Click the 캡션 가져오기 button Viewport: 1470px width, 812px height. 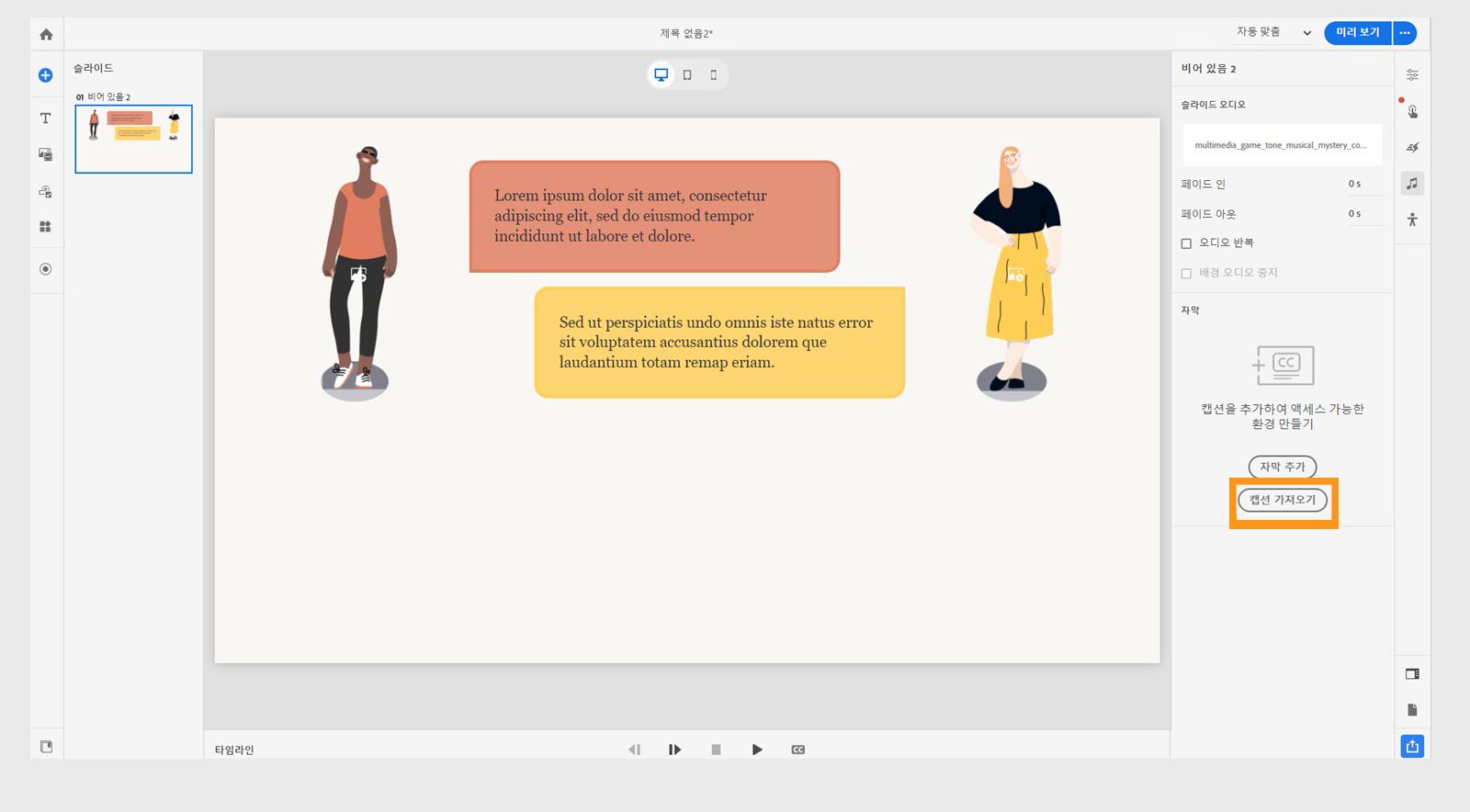(x=1283, y=500)
